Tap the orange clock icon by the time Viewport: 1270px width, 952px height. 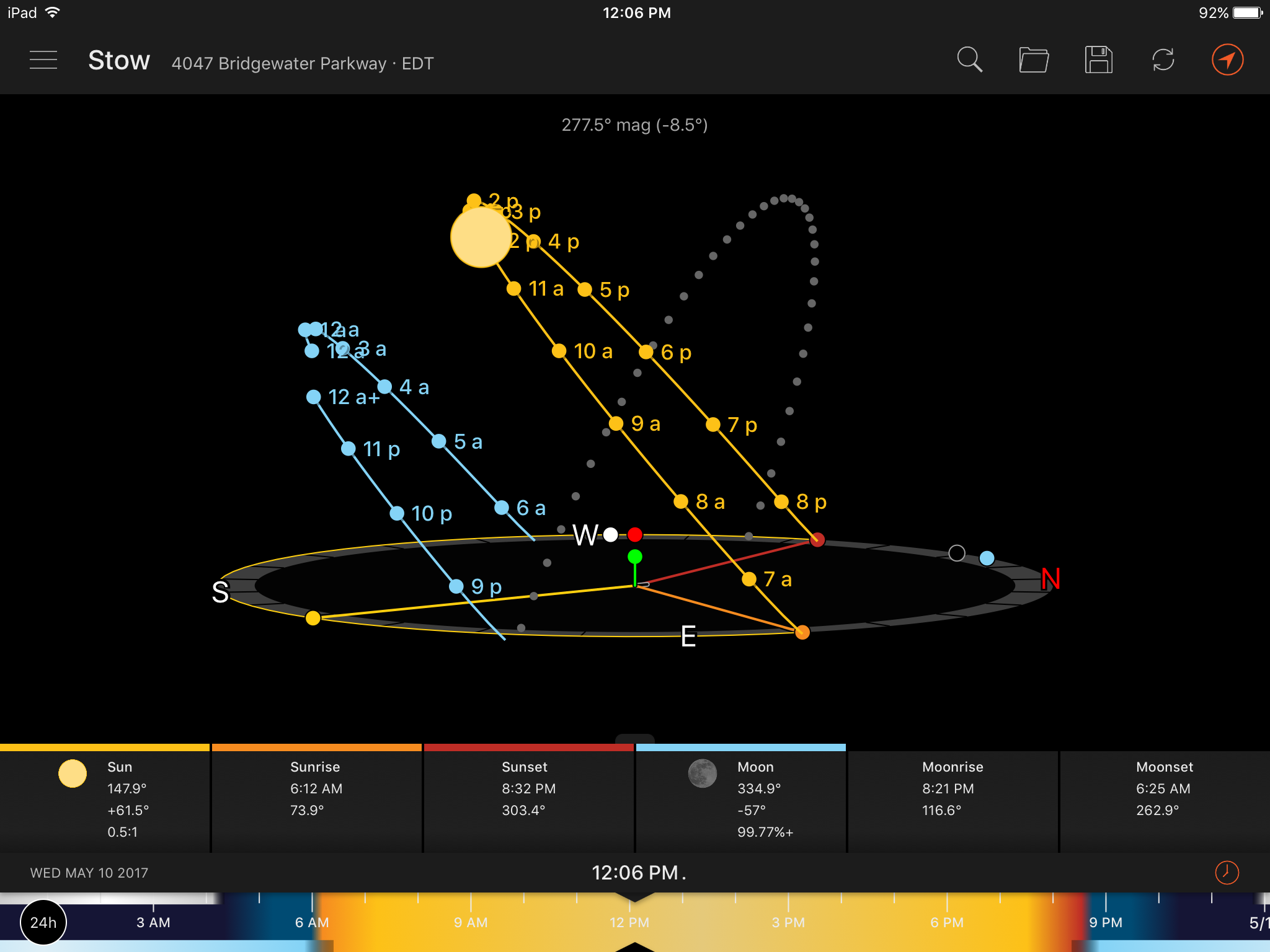pyautogui.click(x=1227, y=872)
